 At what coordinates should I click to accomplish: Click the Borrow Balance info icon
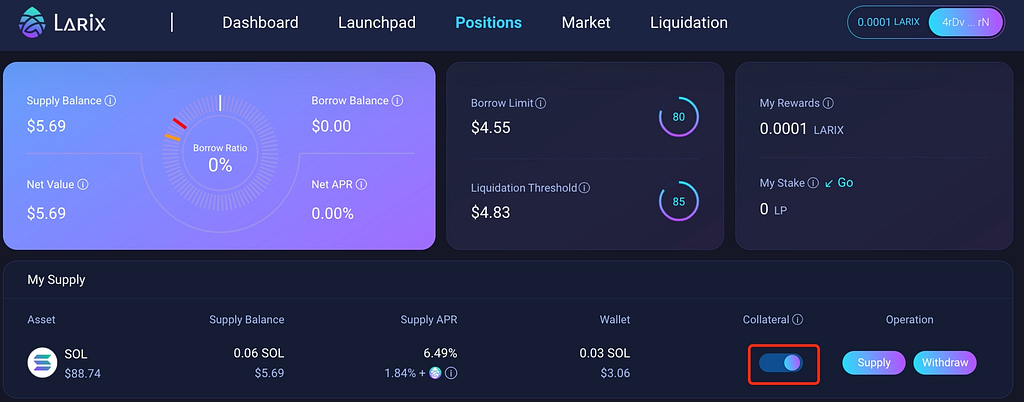[397, 101]
